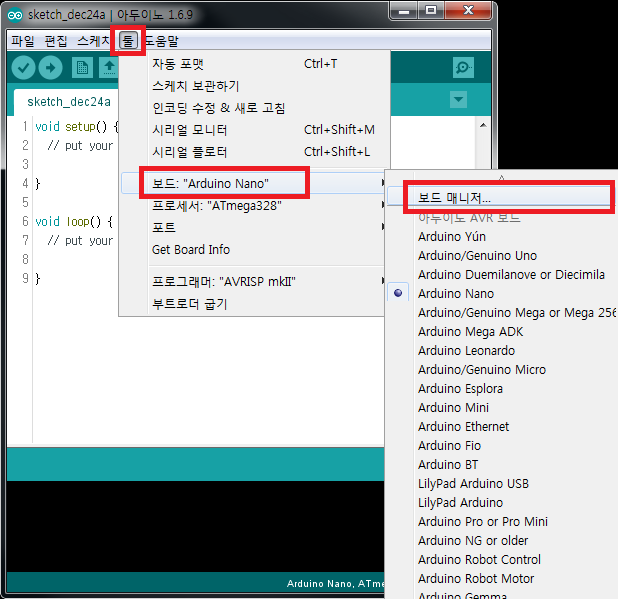The image size is (618, 599).
Task: Select Arduino Robot Motor board
Action: click(476, 579)
